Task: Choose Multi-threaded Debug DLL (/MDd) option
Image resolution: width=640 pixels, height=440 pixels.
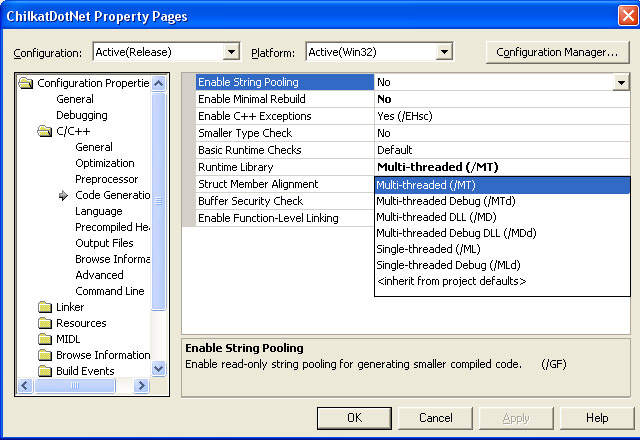Action: coord(502,233)
